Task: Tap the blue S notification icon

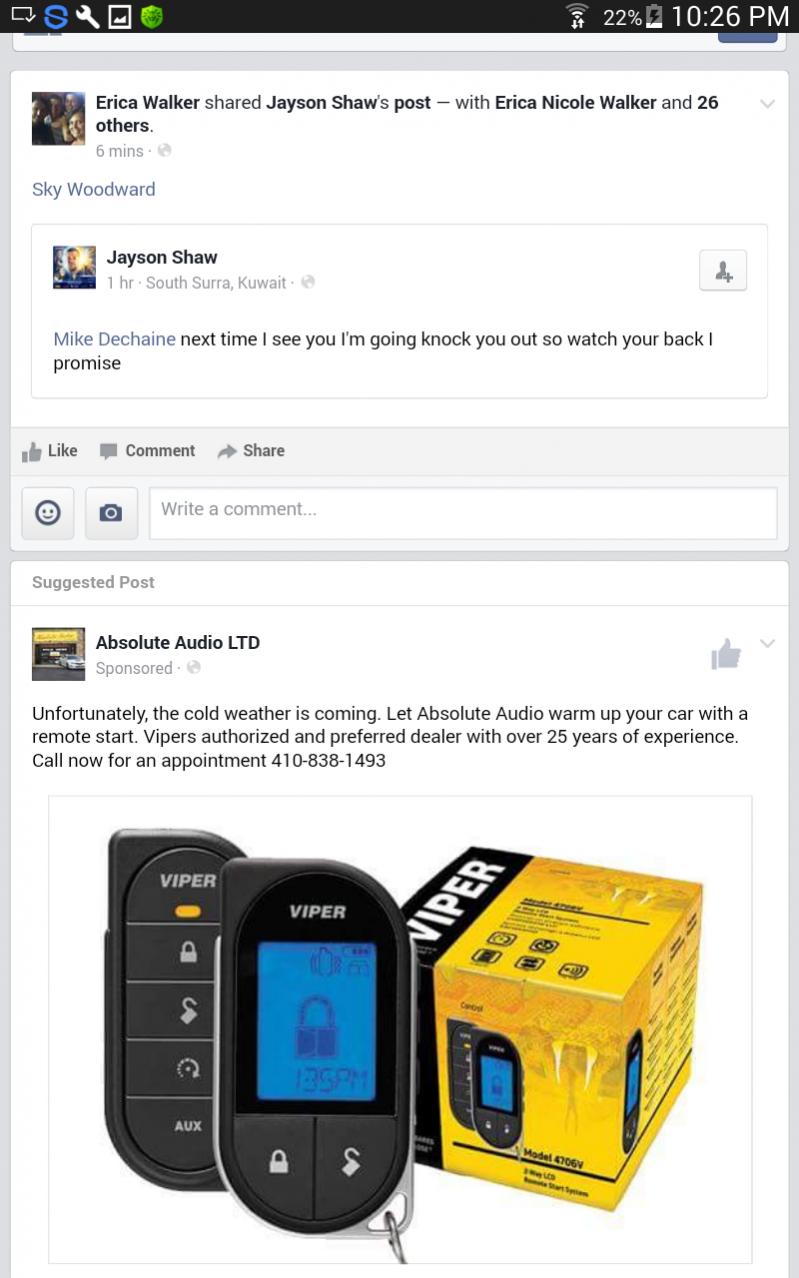Action: tap(56, 16)
